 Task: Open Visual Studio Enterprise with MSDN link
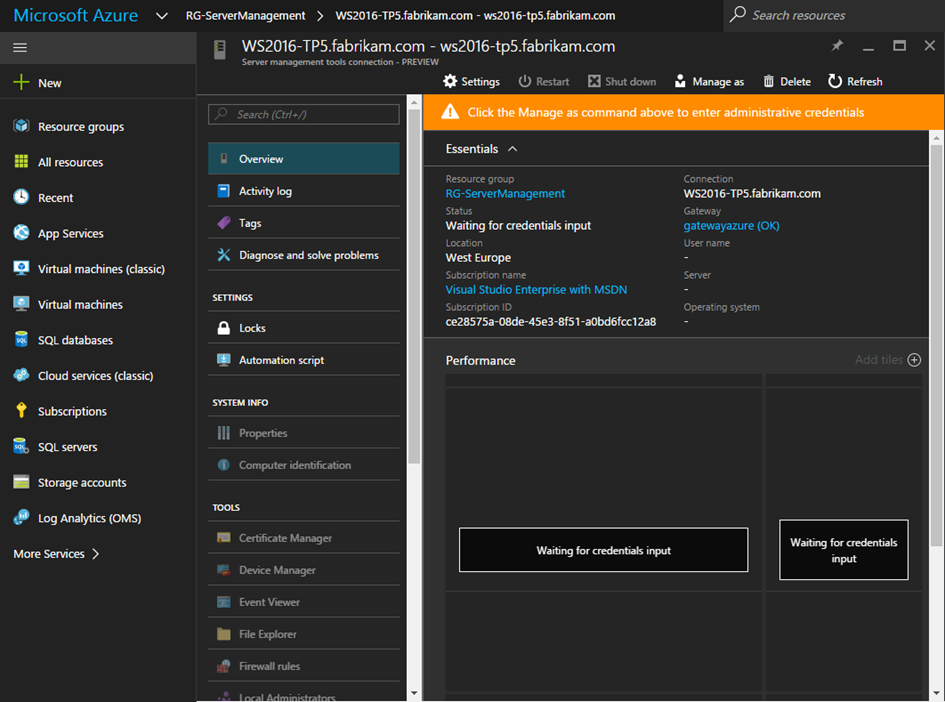pos(536,289)
